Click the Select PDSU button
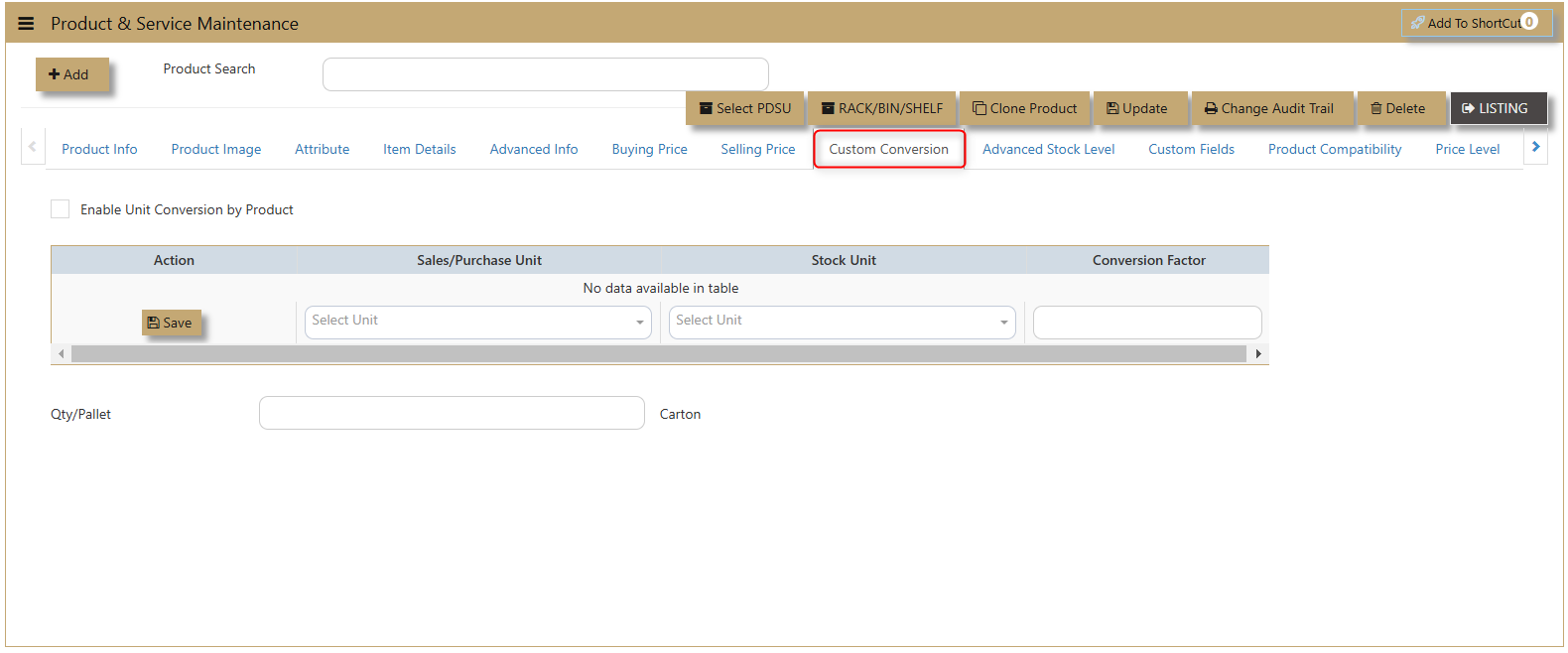Image resolution: width=1568 pixels, height=653 pixels. click(x=745, y=108)
